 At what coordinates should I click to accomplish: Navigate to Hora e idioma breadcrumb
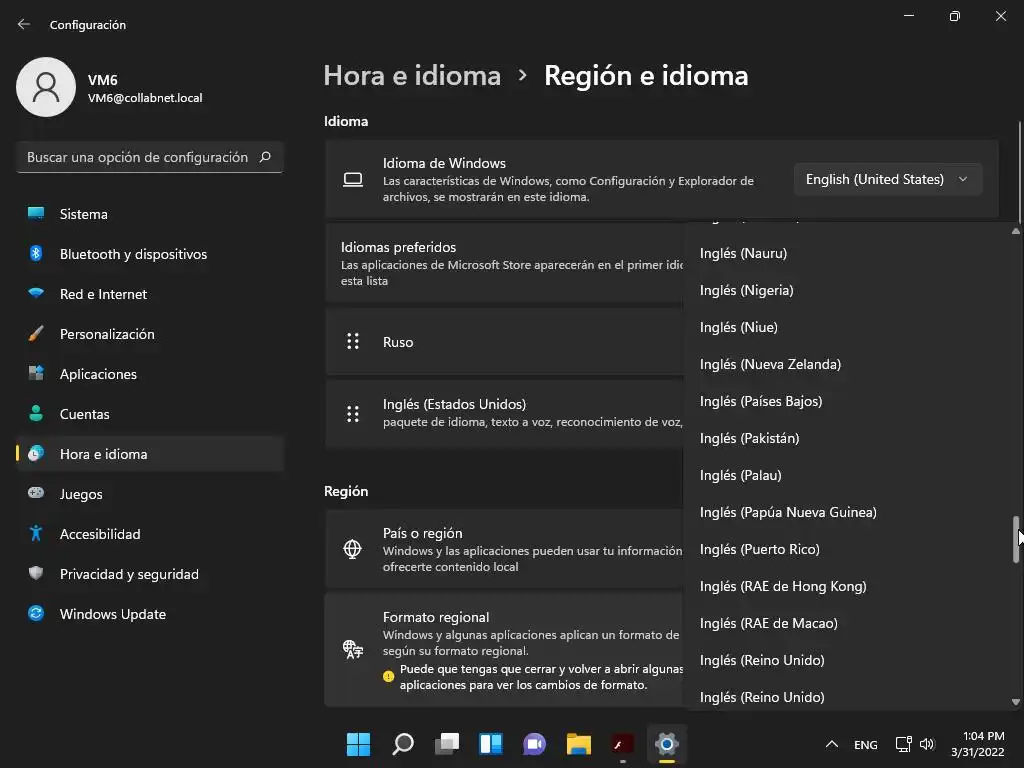[412, 76]
